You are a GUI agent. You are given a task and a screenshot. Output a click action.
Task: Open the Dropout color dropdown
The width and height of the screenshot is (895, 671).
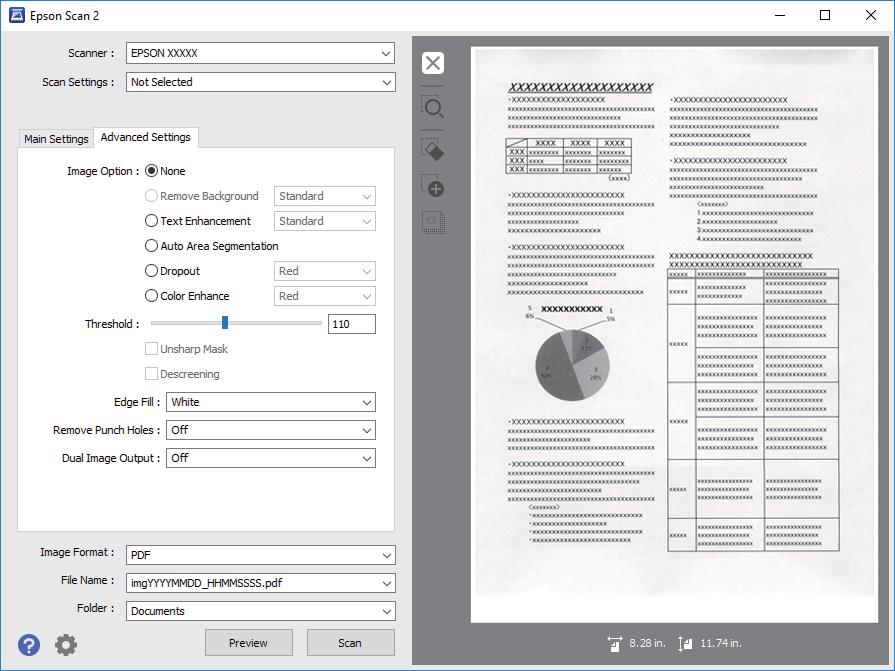(325, 271)
